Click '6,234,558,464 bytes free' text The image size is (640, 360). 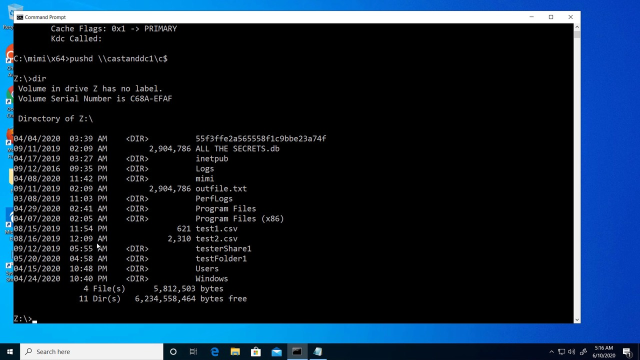191,299
